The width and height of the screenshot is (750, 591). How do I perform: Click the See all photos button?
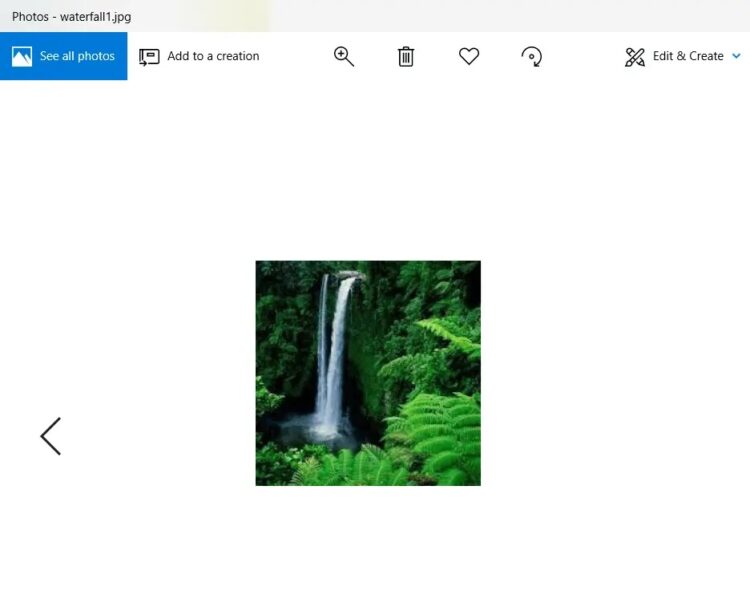(64, 56)
